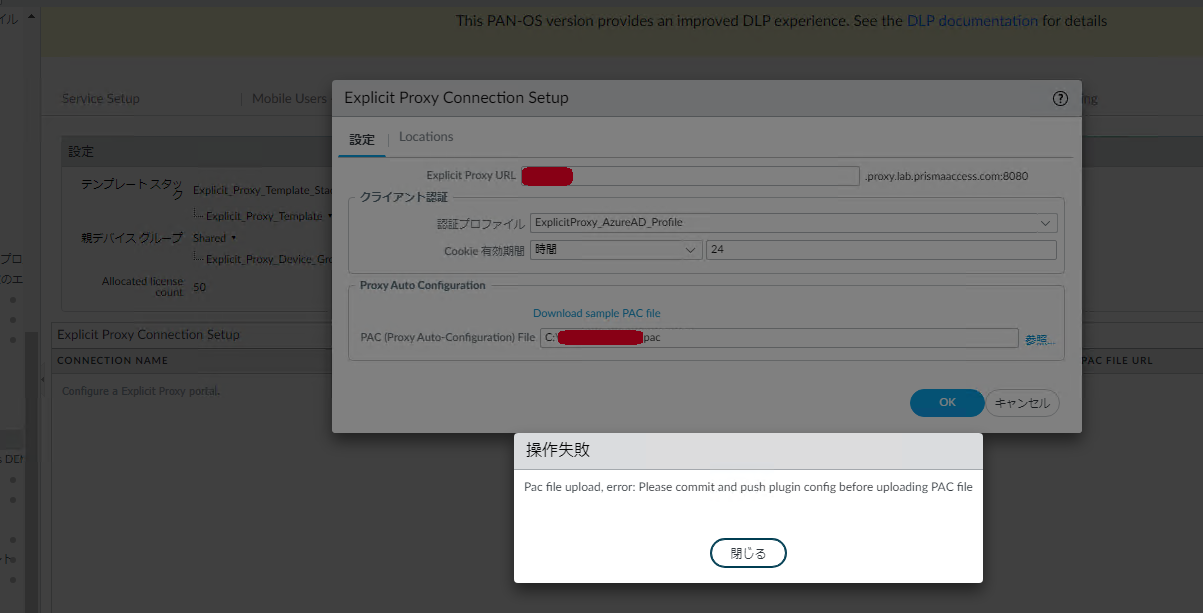Click the Cookie lifetime value field

[880, 250]
